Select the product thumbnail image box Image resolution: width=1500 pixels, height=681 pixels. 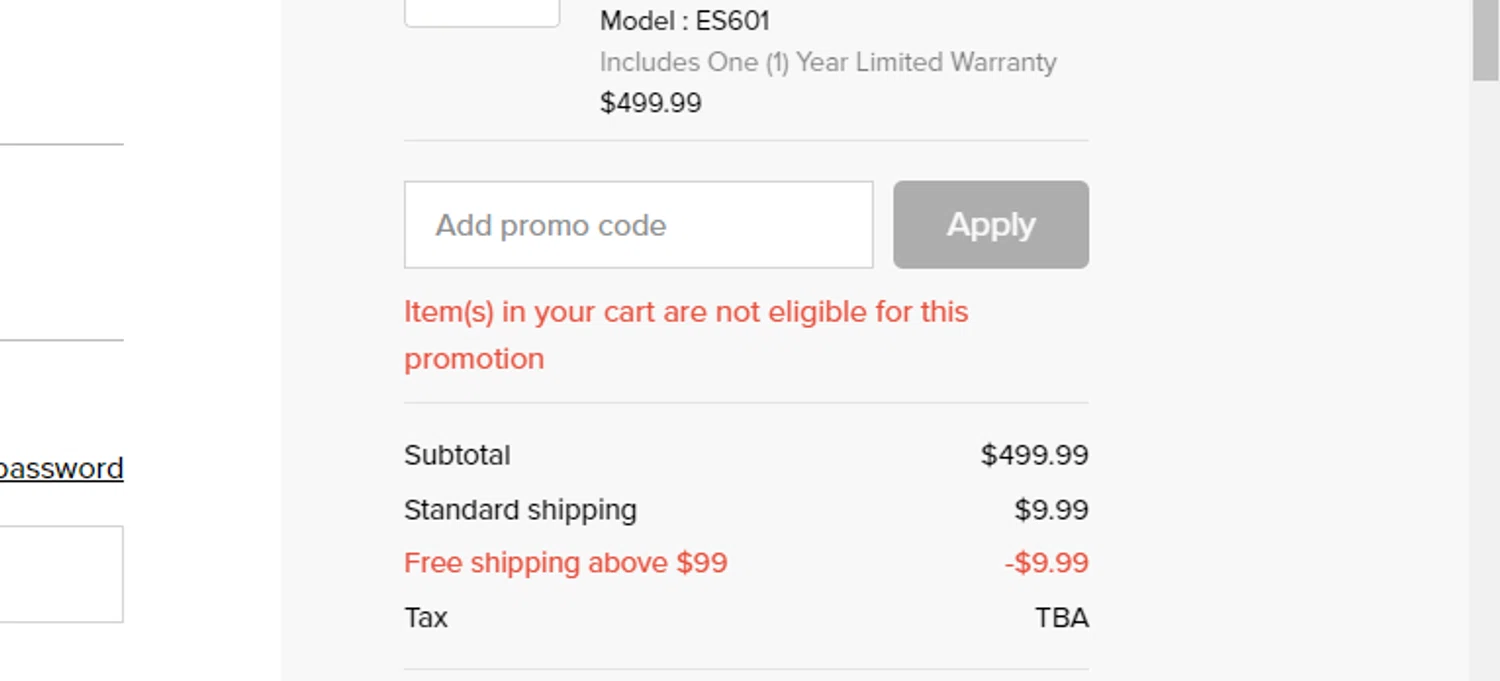pyautogui.click(x=482, y=13)
